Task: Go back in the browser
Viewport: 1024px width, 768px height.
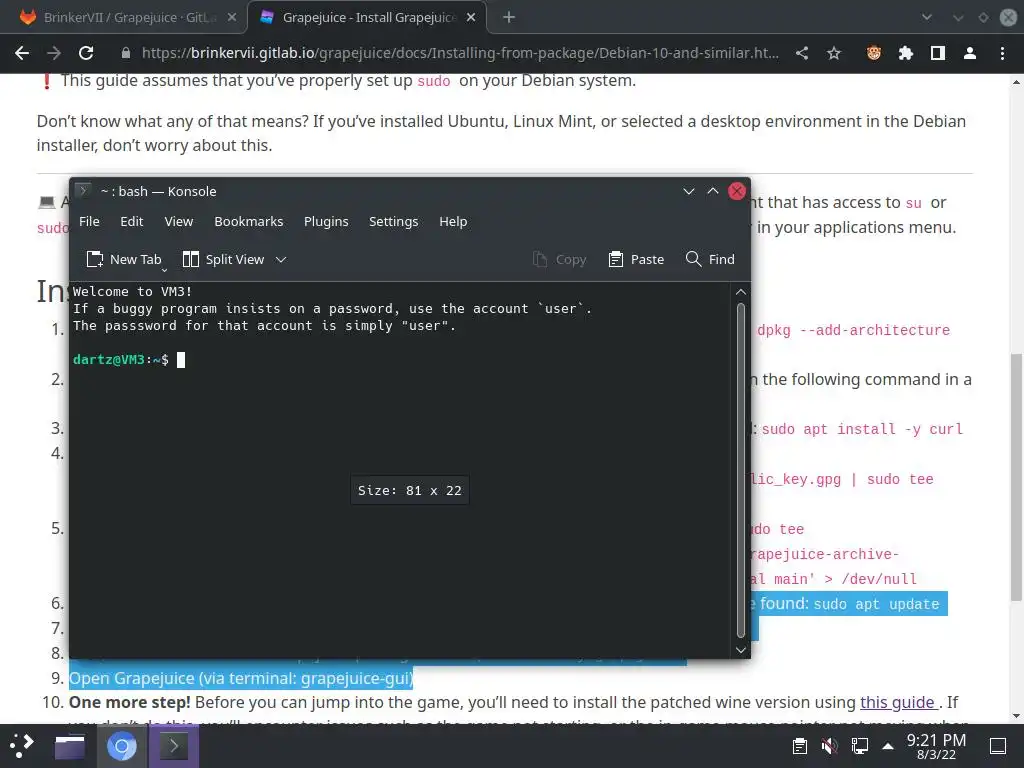Action: pyautogui.click(x=22, y=53)
